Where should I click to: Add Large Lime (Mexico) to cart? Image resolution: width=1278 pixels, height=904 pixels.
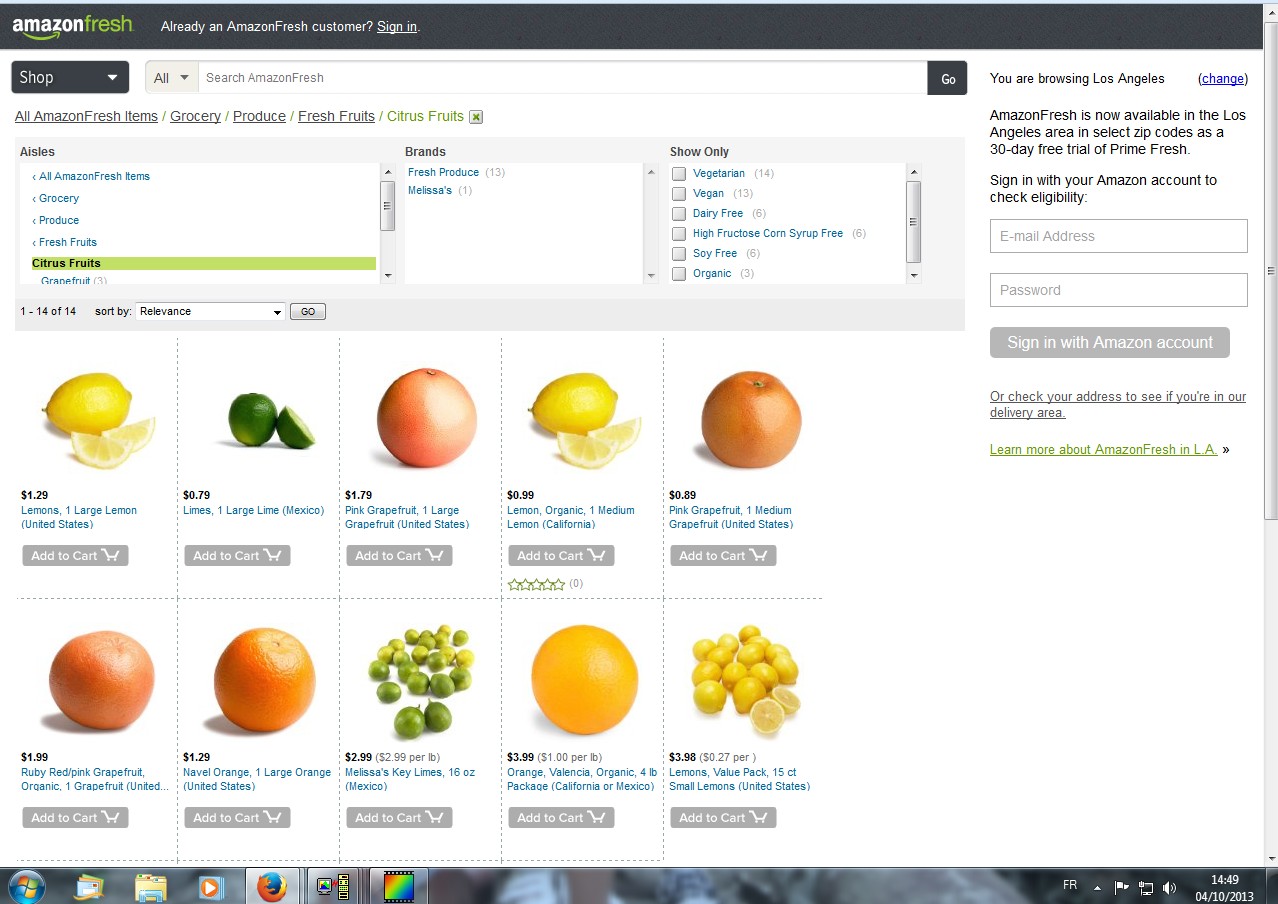(x=237, y=555)
